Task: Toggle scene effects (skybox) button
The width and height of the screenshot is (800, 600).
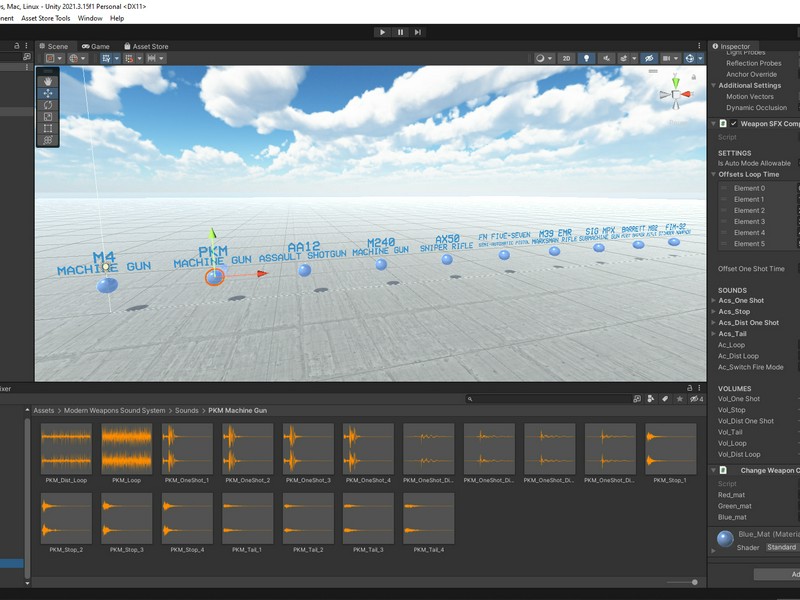Action: [623, 58]
